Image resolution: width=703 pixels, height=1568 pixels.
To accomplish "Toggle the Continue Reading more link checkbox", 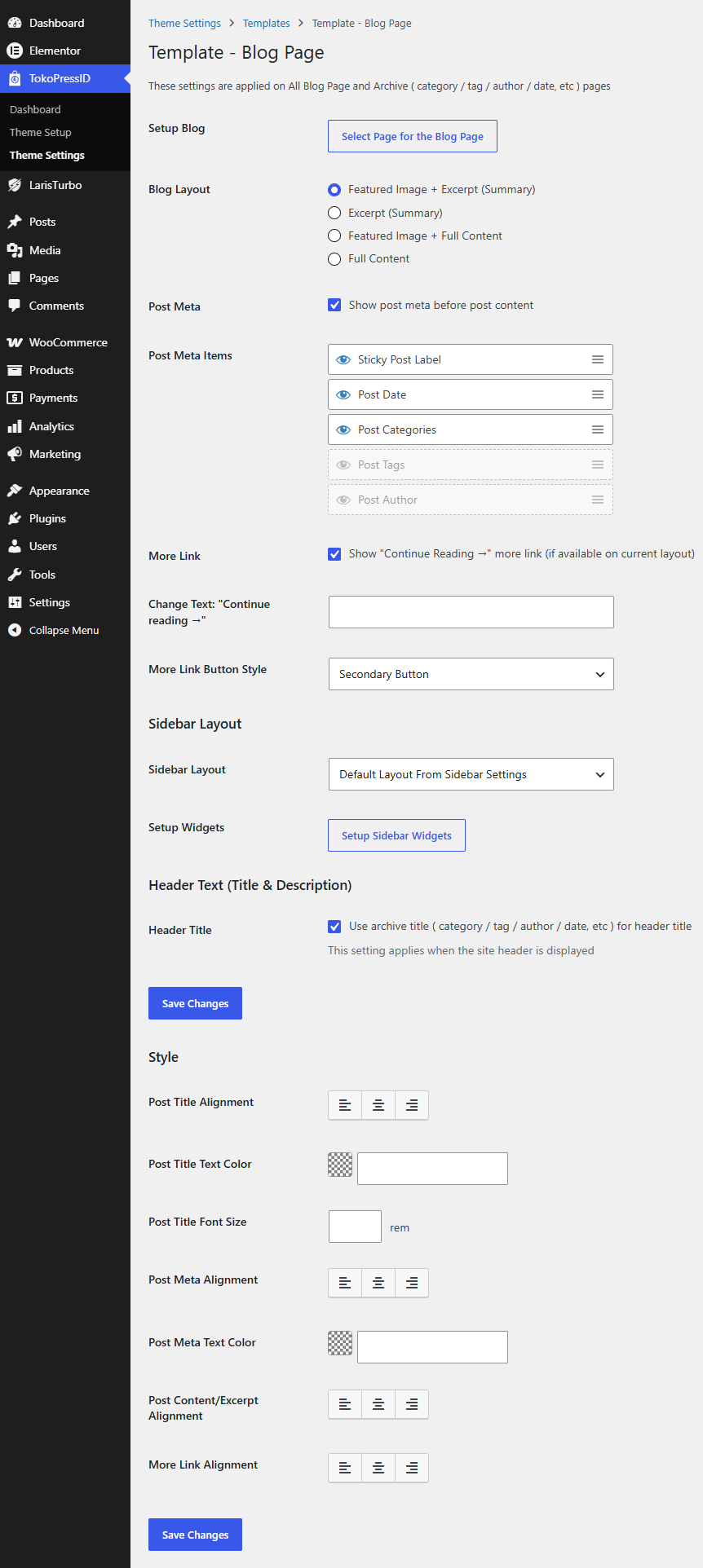I will click(334, 554).
